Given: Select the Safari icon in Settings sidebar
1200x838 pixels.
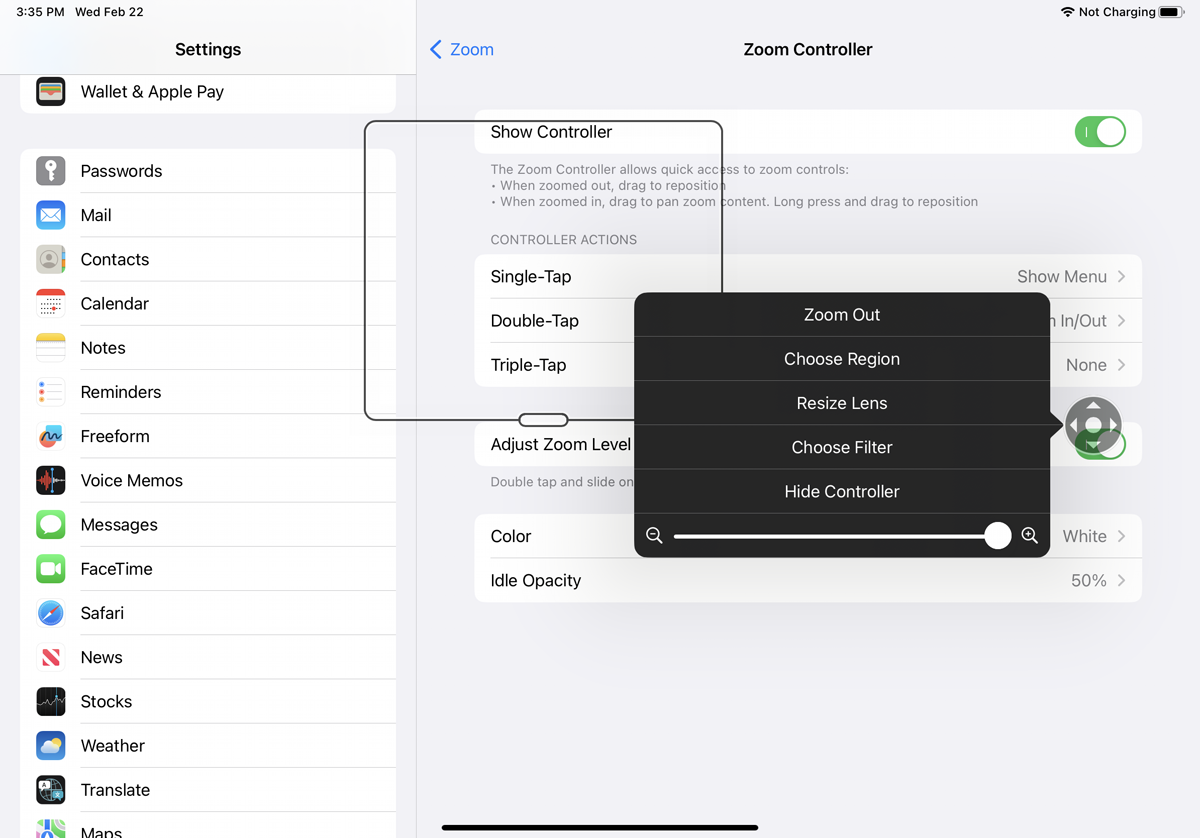Looking at the screenshot, I should point(50,613).
